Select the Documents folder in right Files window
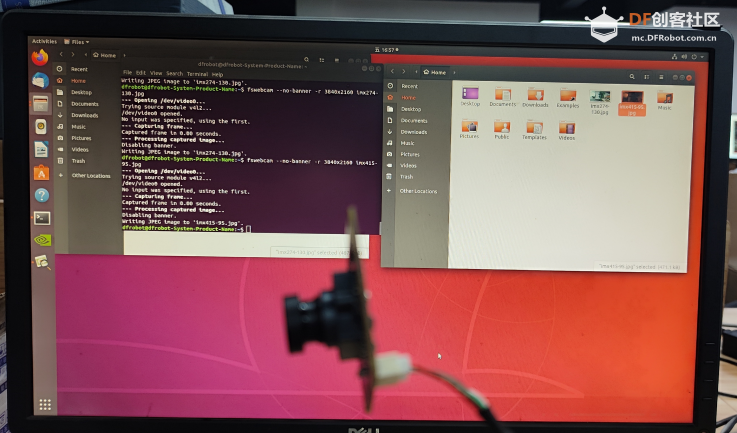The height and width of the screenshot is (433, 737). 502,97
